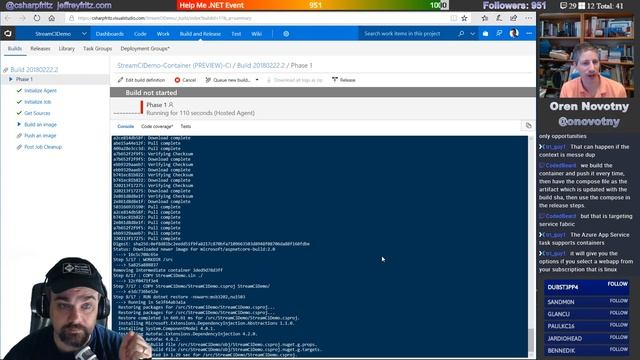Switch to the Releases tab
Screen dimensions: 640x360
[x=40, y=49]
